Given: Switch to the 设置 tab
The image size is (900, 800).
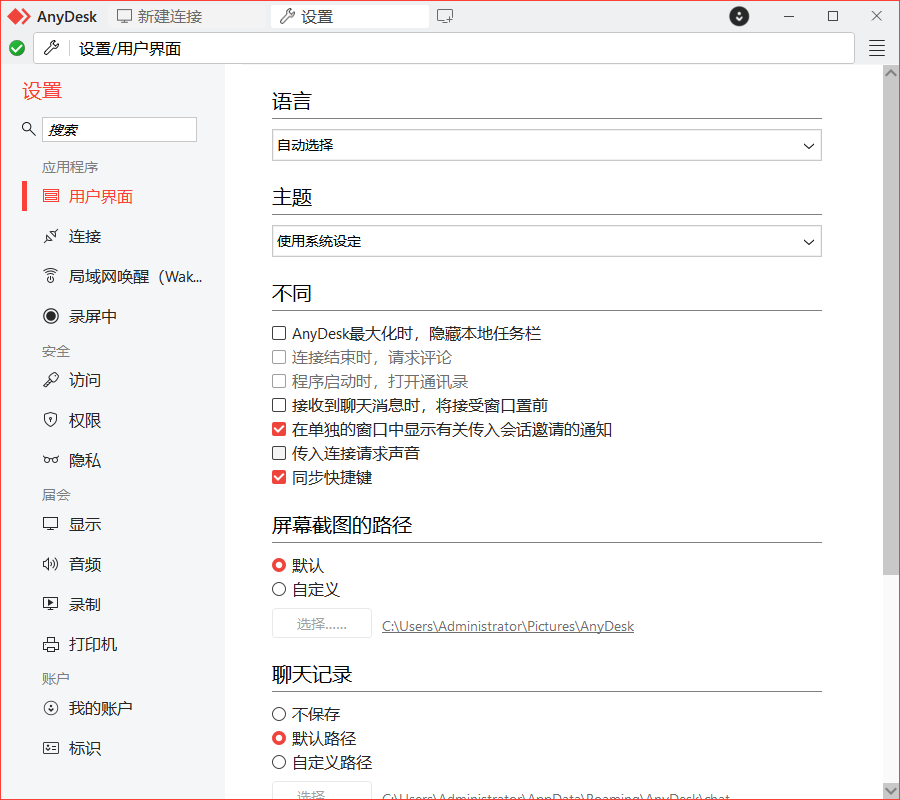Looking at the screenshot, I should tap(350, 17).
